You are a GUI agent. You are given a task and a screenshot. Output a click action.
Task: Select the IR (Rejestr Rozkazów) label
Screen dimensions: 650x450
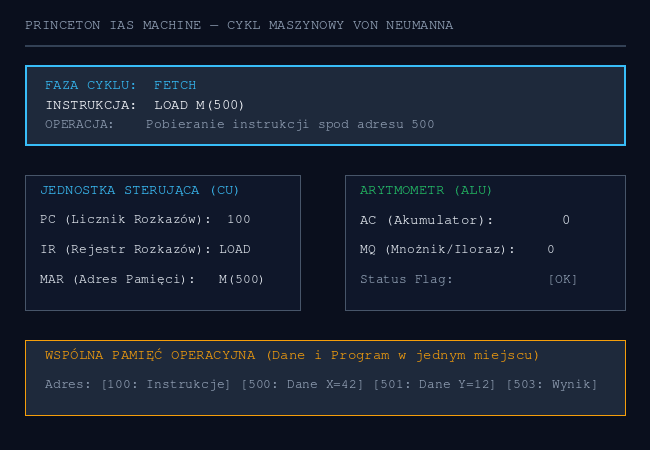point(126,249)
